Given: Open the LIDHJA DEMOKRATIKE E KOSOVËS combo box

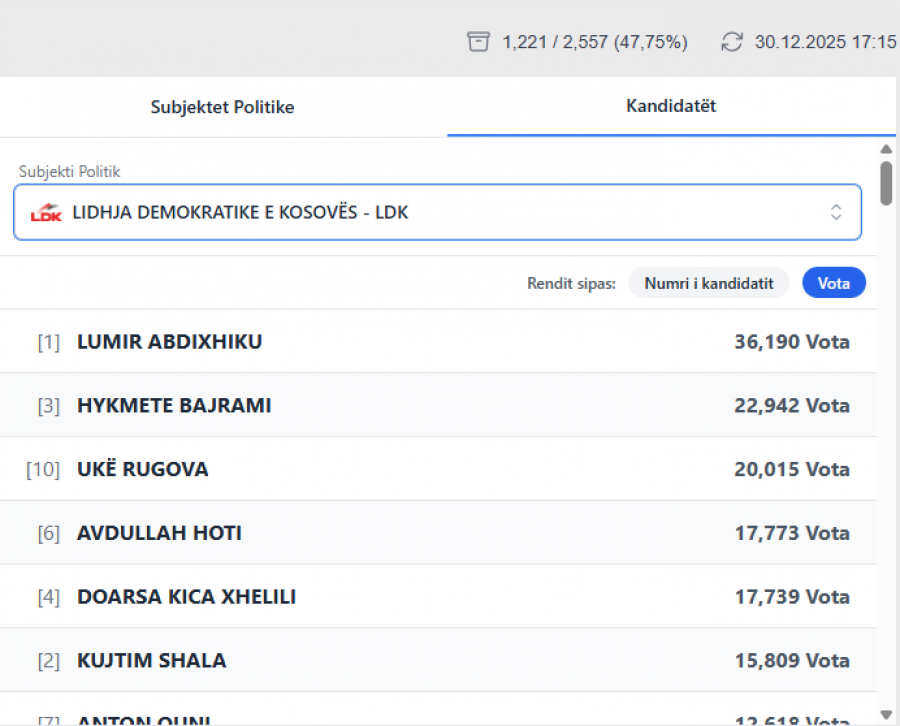Looking at the screenshot, I should 437,212.
